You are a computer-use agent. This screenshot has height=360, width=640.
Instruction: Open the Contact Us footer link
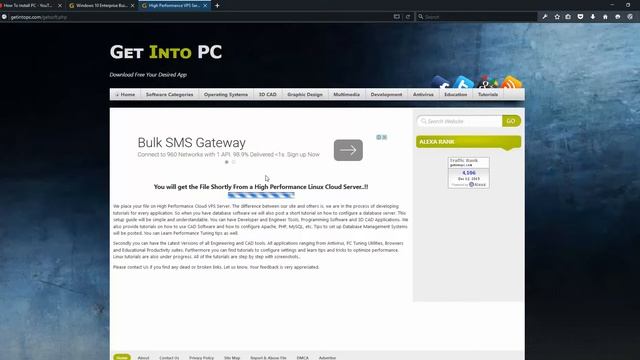[169, 358]
